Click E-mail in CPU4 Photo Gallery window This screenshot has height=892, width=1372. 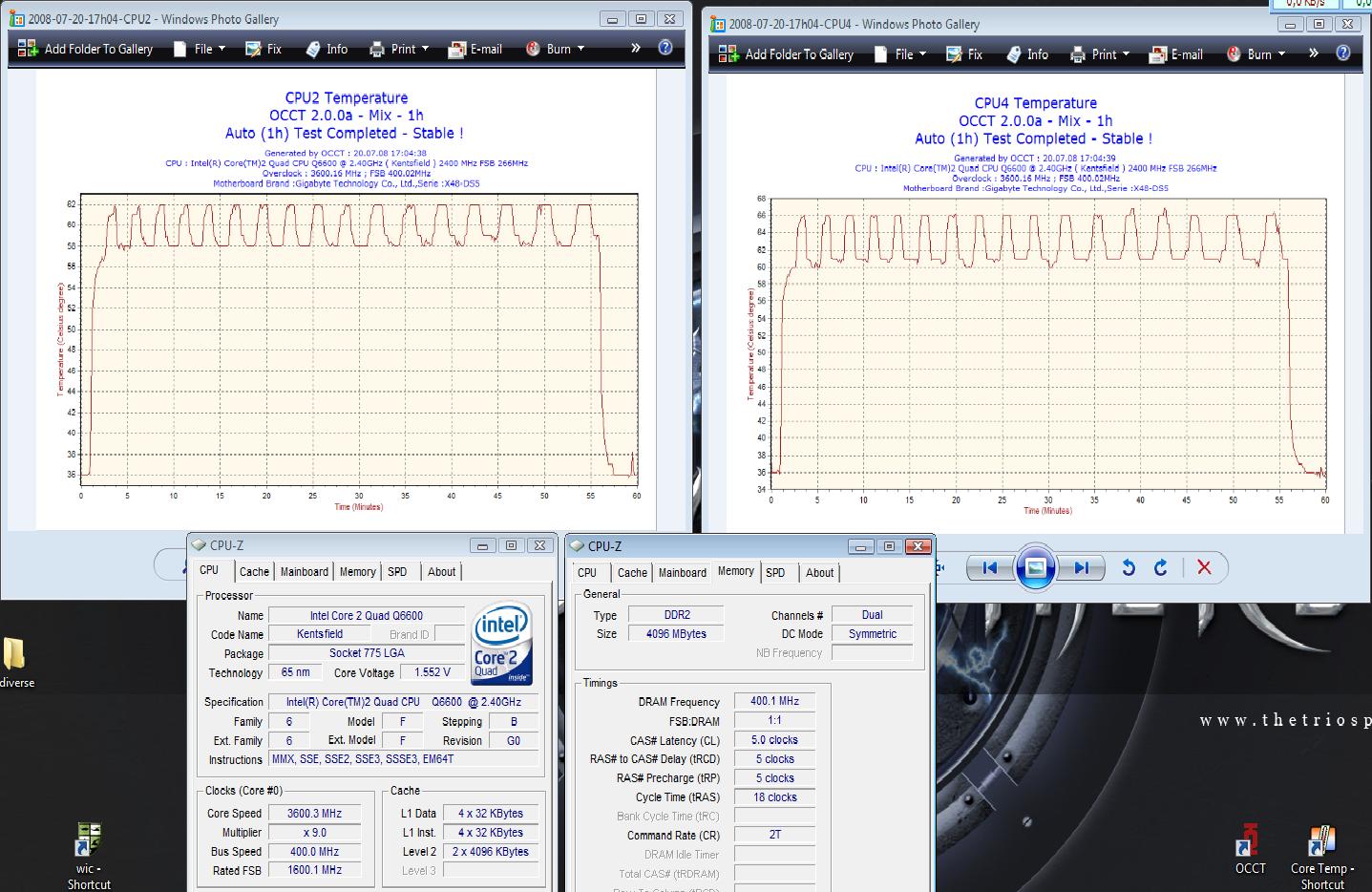tap(1176, 54)
